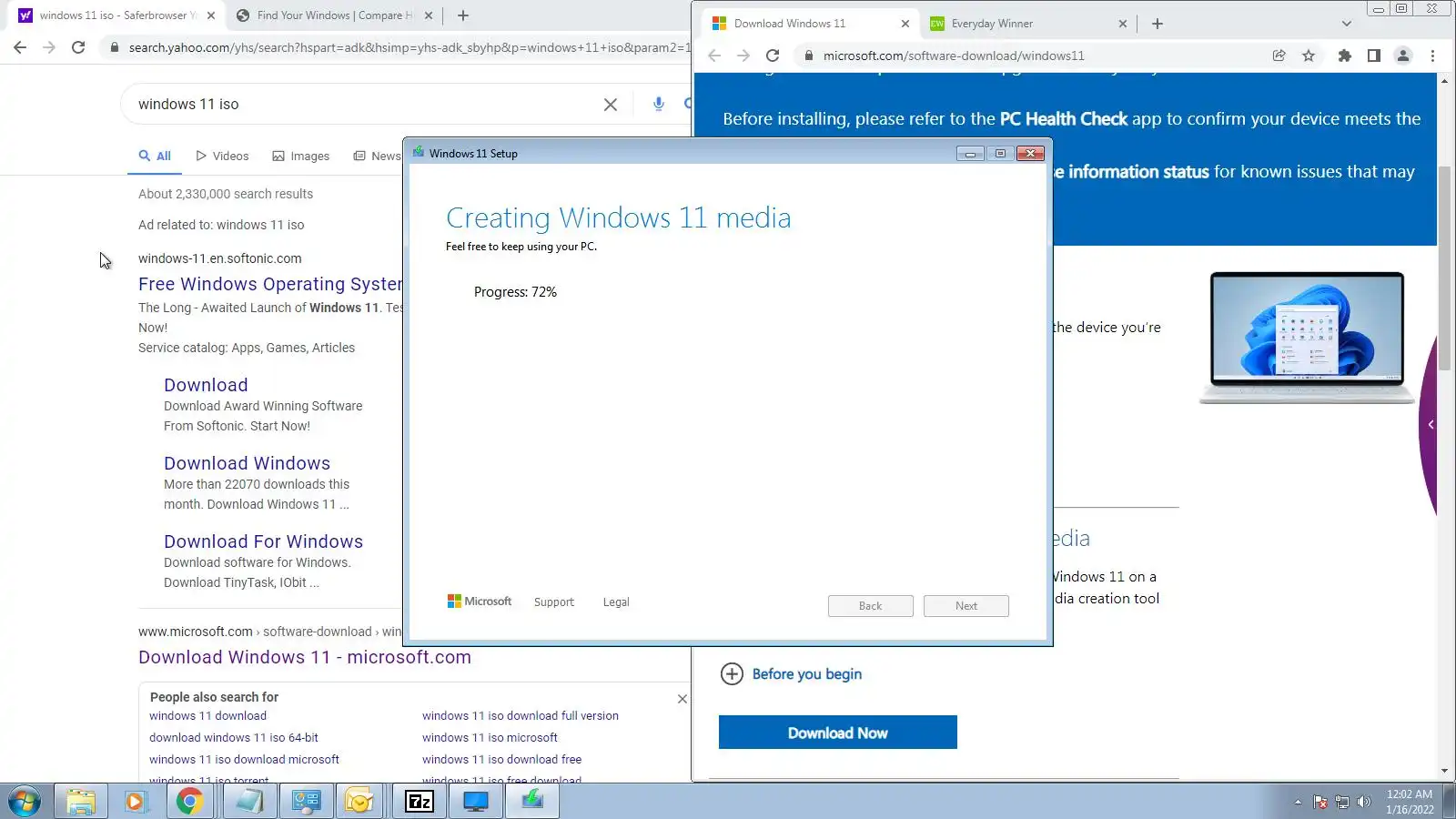The height and width of the screenshot is (819, 1456).
Task: Click the 'Download Now' button
Action: click(x=838, y=733)
